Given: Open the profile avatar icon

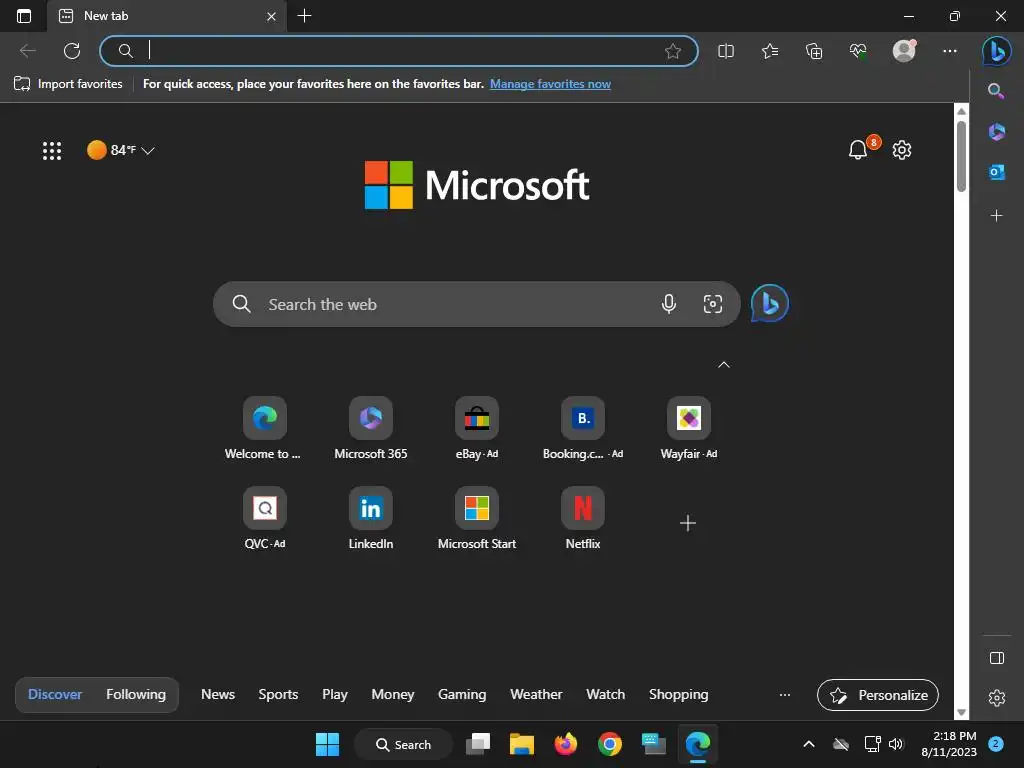Looking at the screenshot, I should (x=904, y=51).
